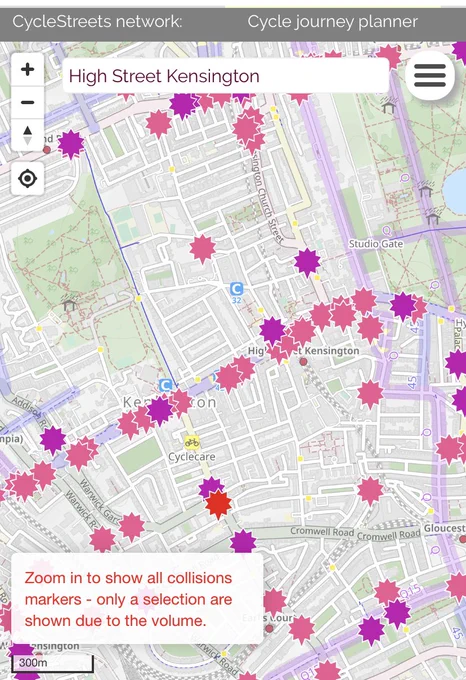Select the purple marker on the blue route's north end
This screenshot has width=466, height=680.
click(x=71, y=144)
